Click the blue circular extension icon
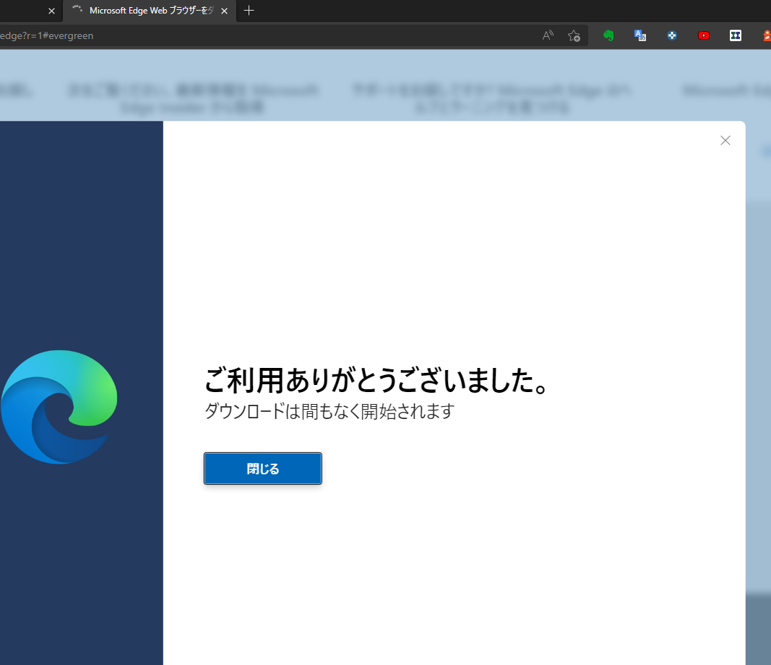 point(672,35)
